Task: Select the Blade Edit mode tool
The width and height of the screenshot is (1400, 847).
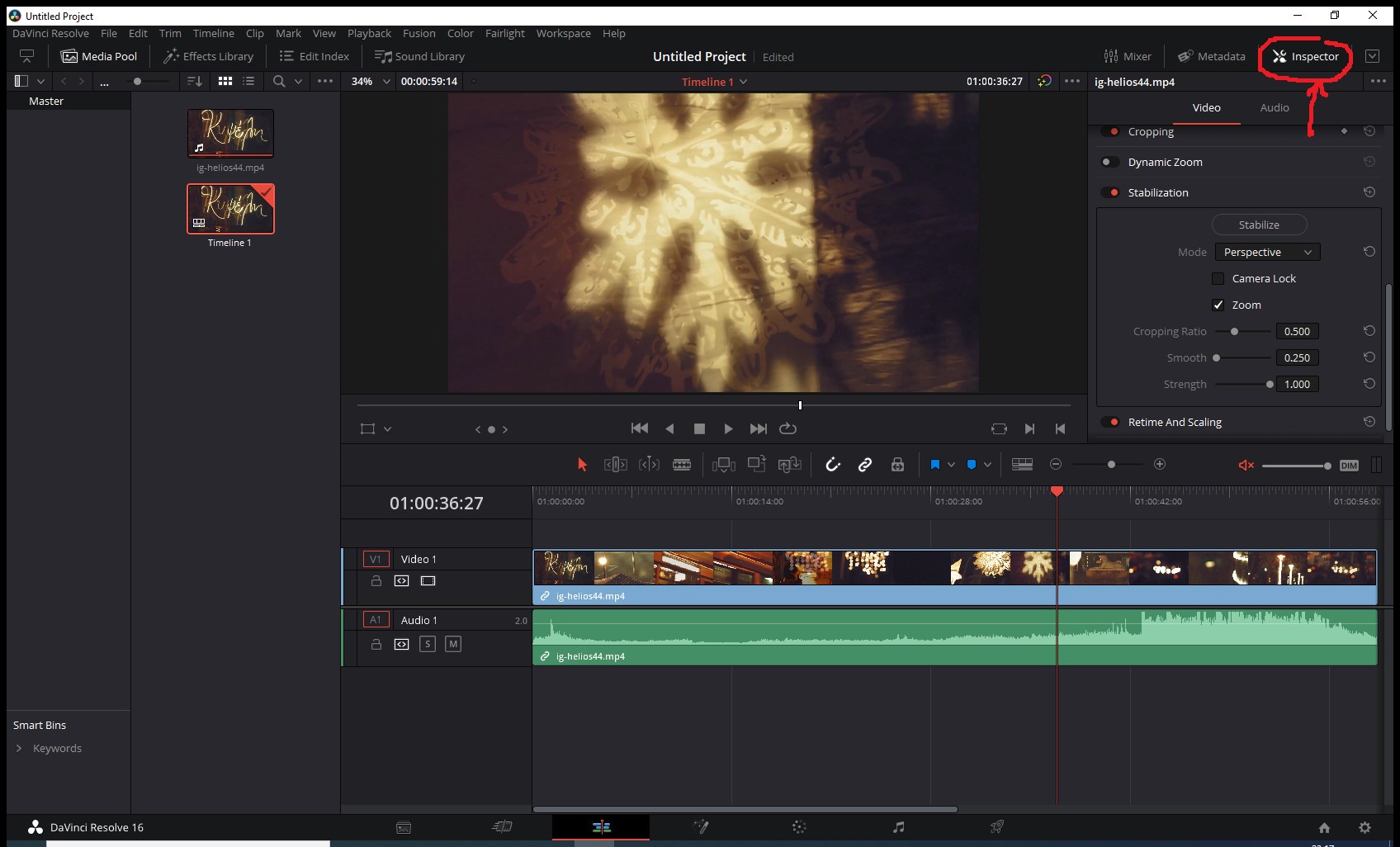Action: coord(682,464)
